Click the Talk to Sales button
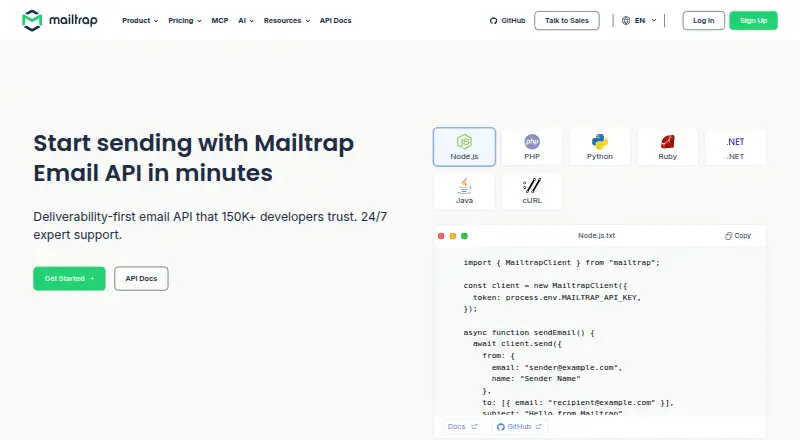 tap(567, 20)
